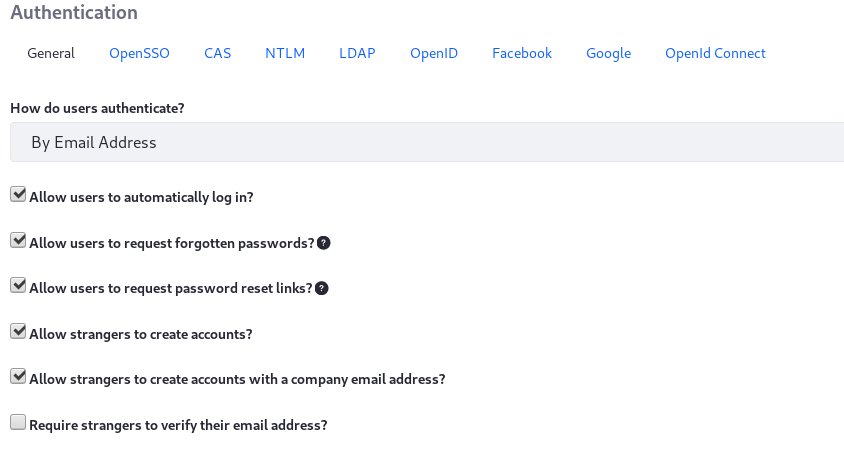
Task: Enable Require strangers to verify email address
Action: tap(18, 422)
